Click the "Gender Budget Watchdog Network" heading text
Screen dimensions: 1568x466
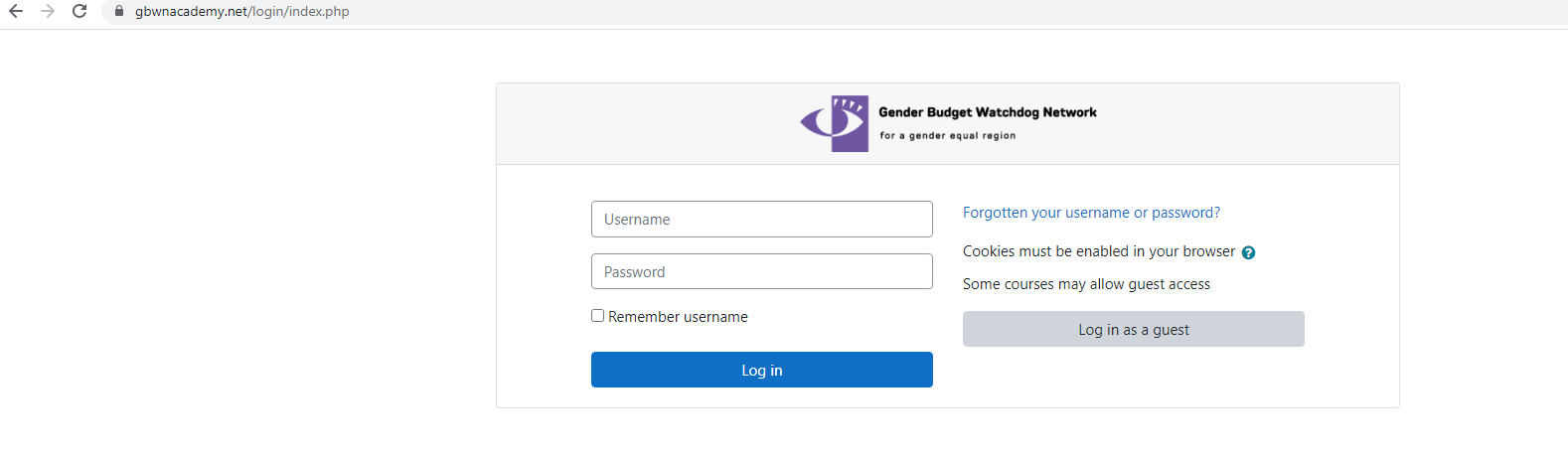[988, 112]
